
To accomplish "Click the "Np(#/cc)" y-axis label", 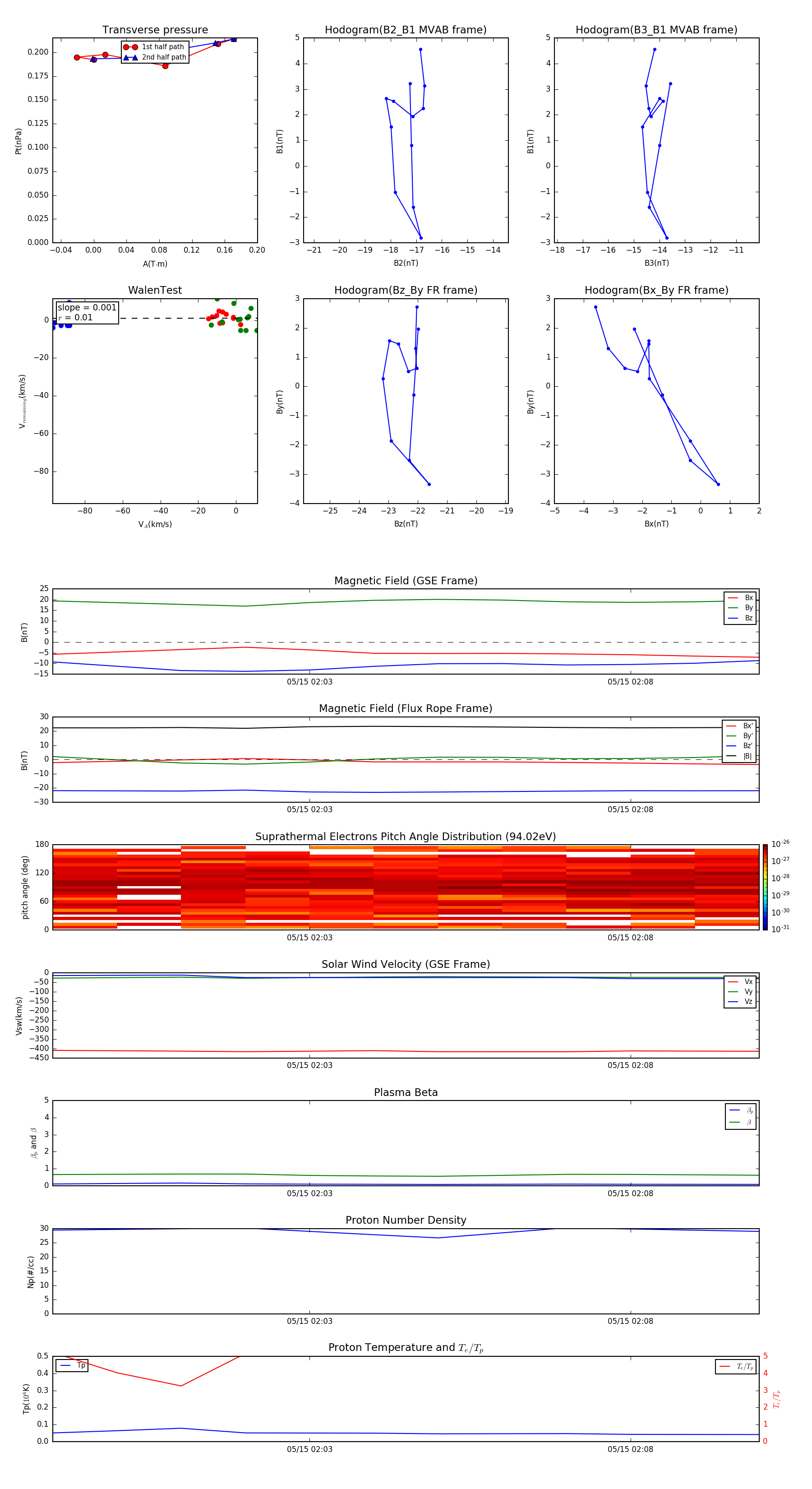I will tap(31, 1272).
